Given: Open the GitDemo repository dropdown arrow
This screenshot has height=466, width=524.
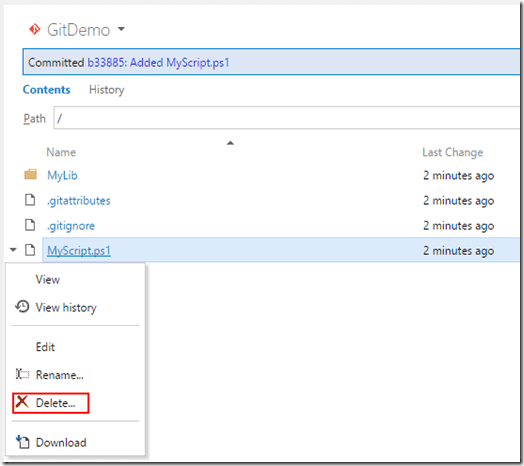Looking at the screenshot, I should 121,29.
